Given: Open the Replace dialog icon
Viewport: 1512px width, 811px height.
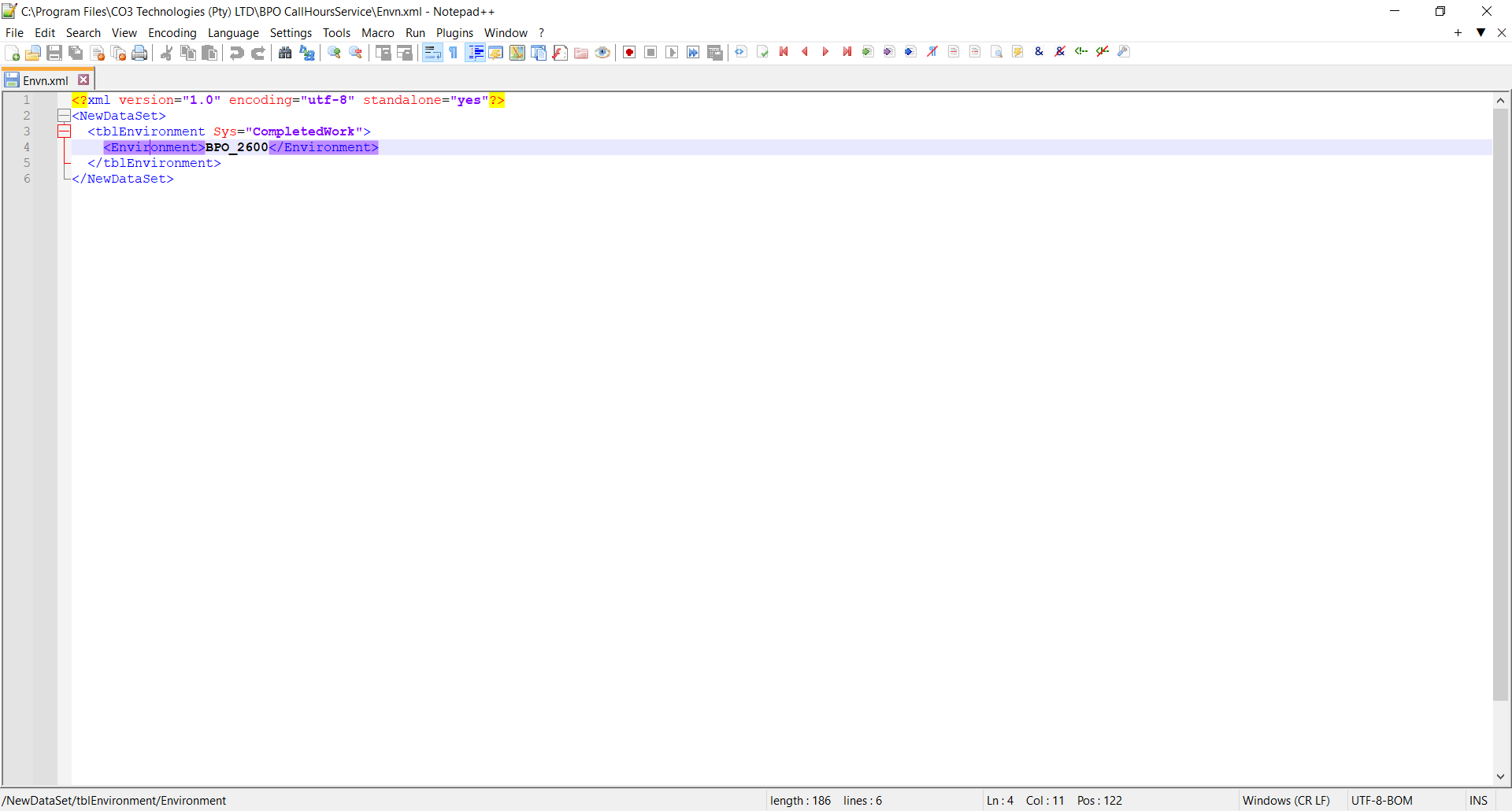Looking at the screenshot, I should (306, 53).
